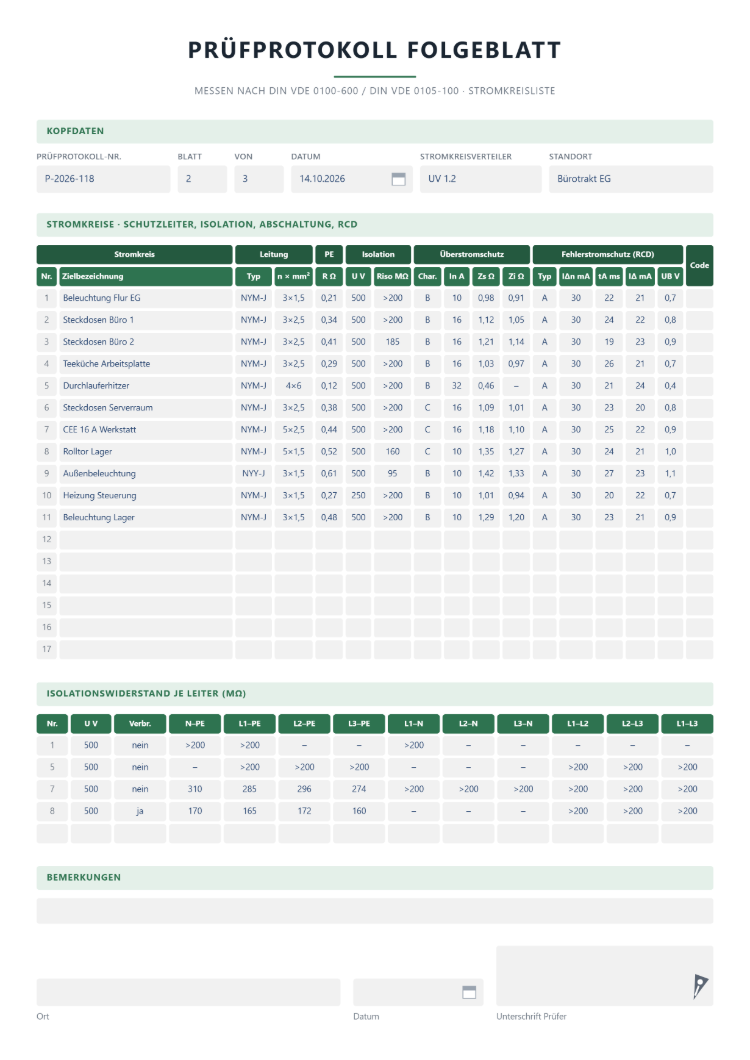750x1060 pixels.
Task: Select cell 'Durchlauferhitzer'
Action: point(146,386)
